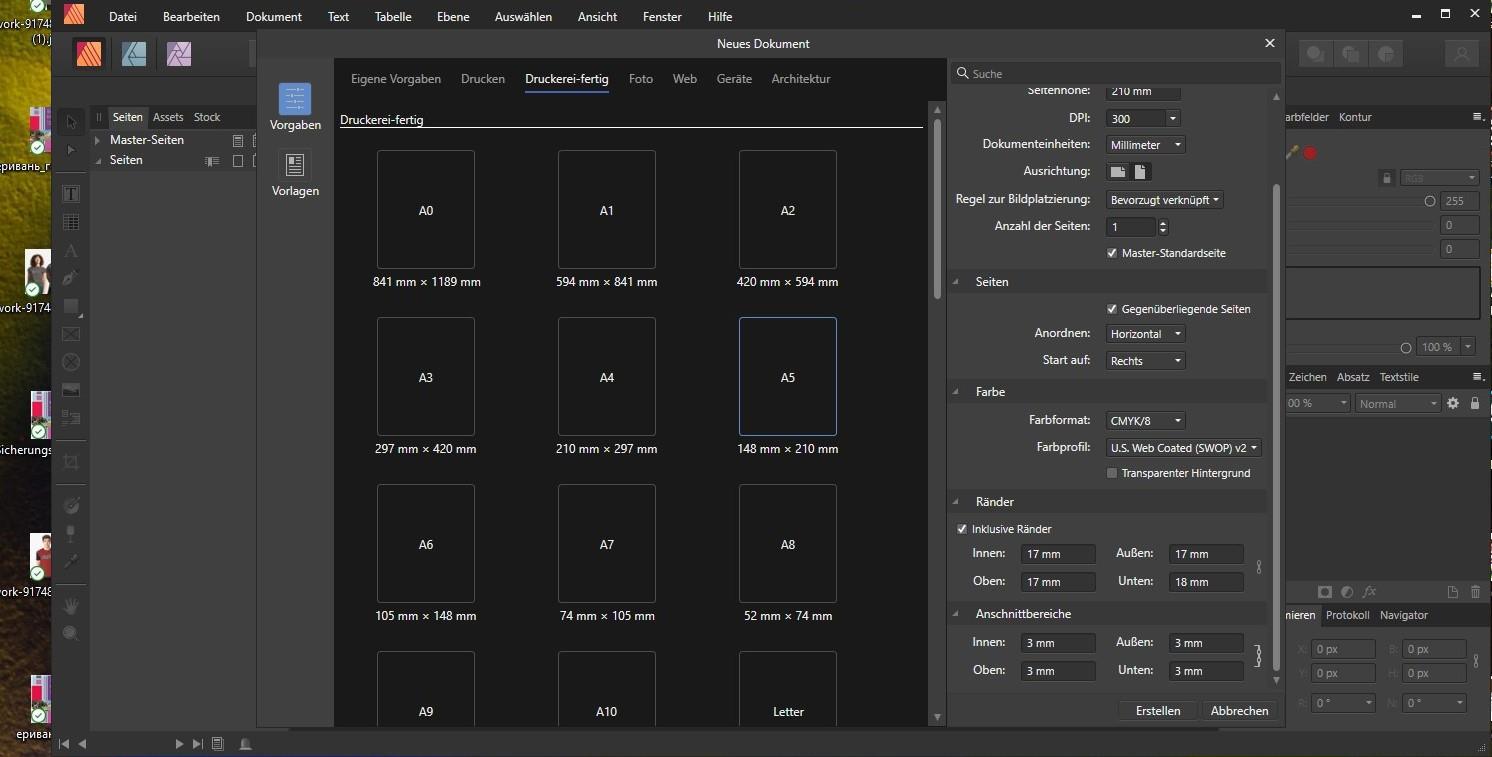
Task: Switch to the Designer persona icon
Action: (134, 54)
